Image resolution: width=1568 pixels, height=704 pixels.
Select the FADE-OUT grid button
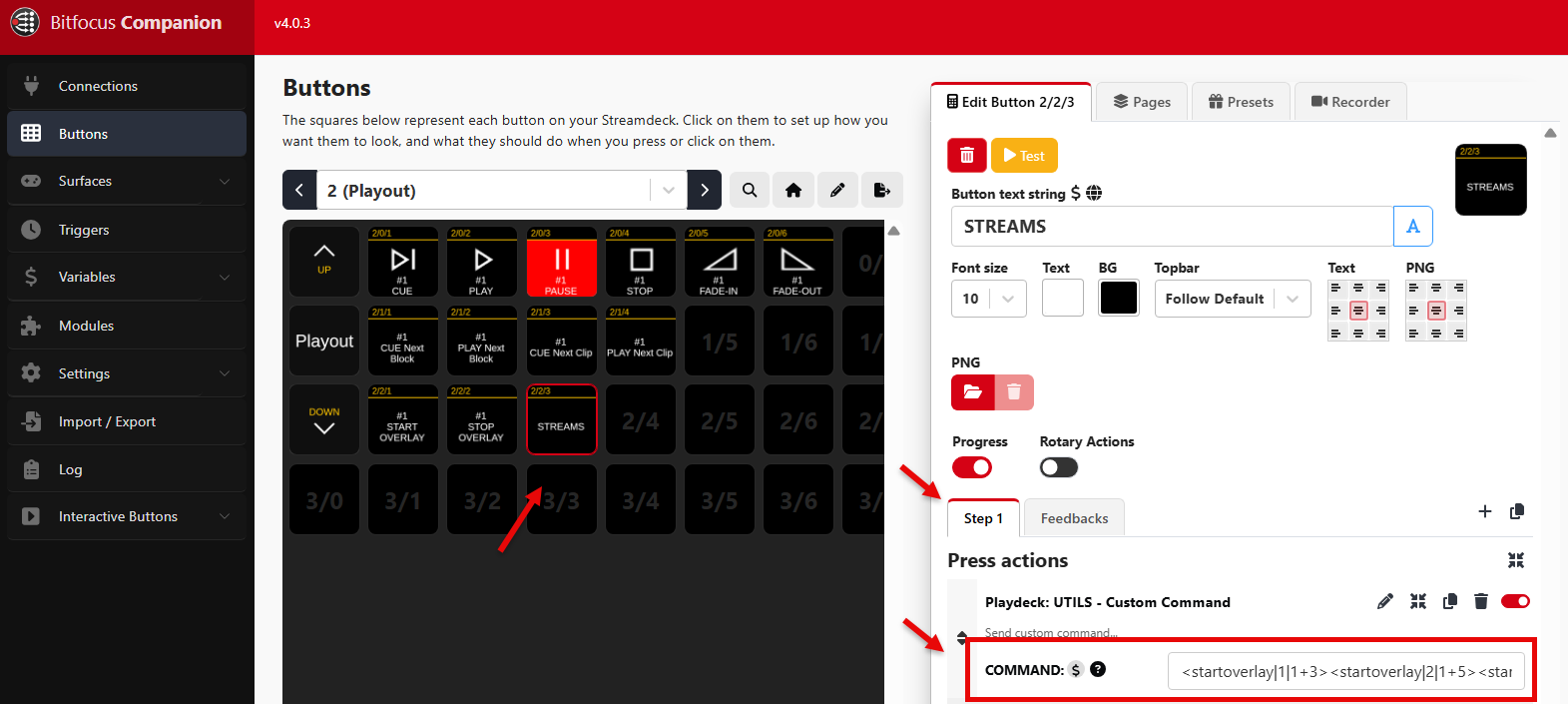(x=797, y=262)
